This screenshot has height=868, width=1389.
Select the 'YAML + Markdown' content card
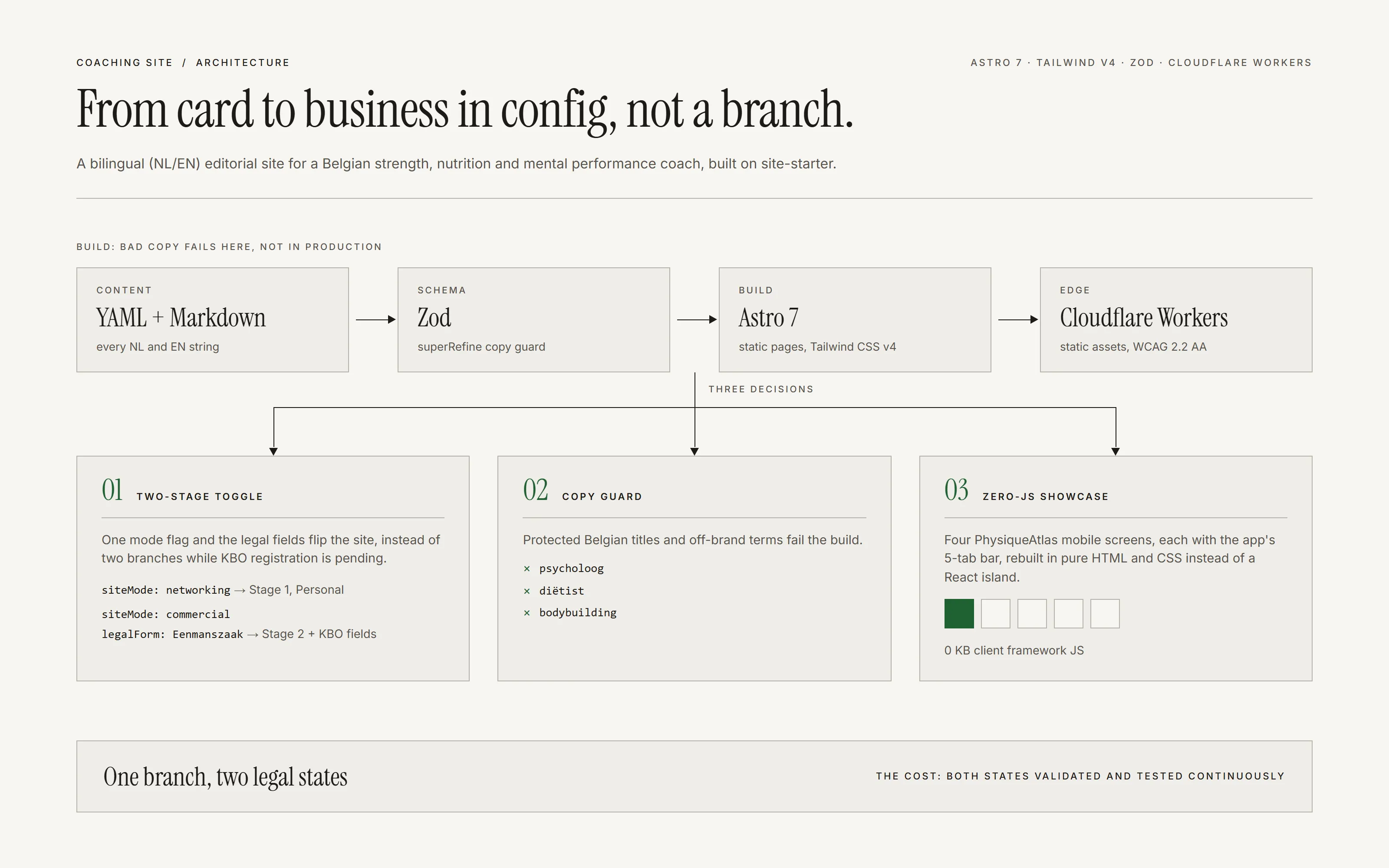tap(212, 320)
